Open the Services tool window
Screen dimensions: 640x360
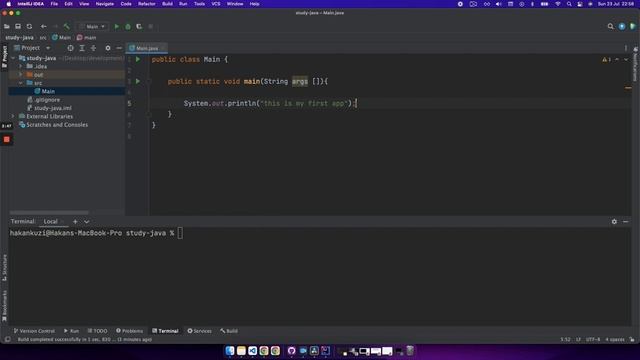[x=200, y=331]
